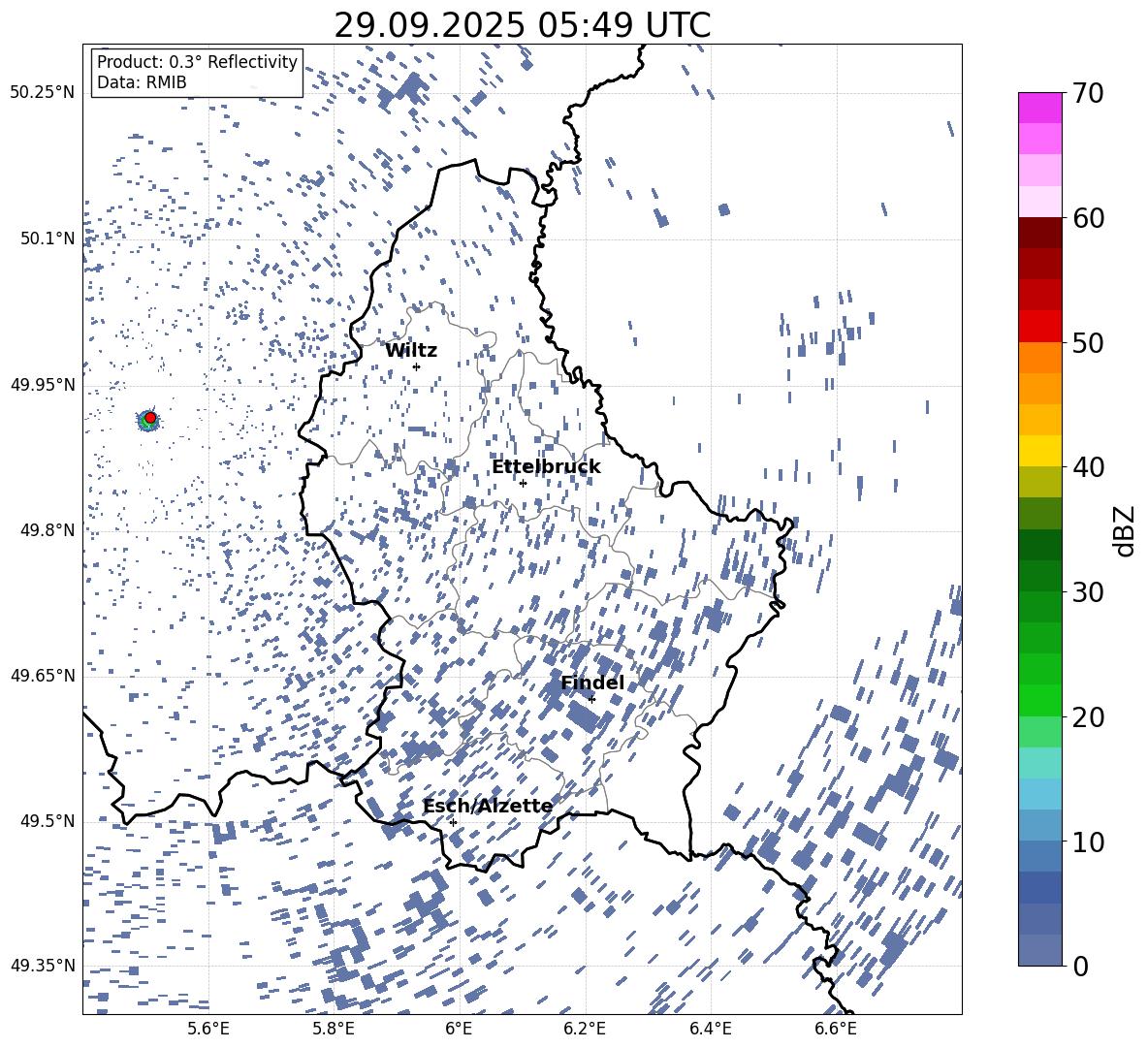Click the cross marker below Wiltz
The image size is (1148, 1048).
pyautogui.click(x=417, y=366)
